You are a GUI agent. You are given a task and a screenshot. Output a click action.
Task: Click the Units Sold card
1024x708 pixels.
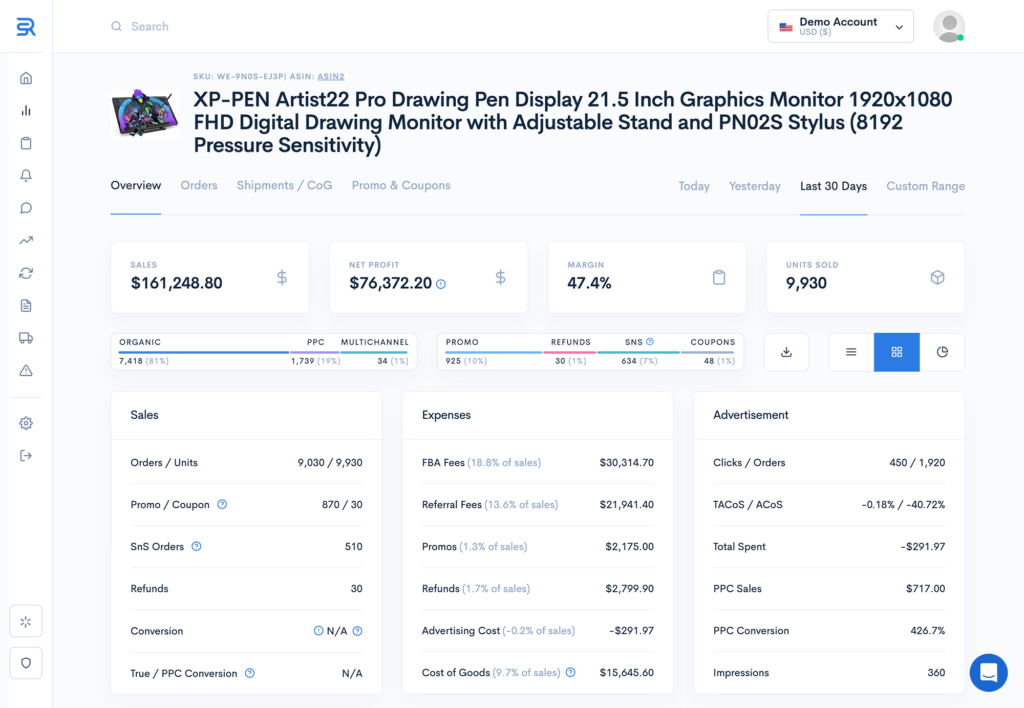point(865,277)
